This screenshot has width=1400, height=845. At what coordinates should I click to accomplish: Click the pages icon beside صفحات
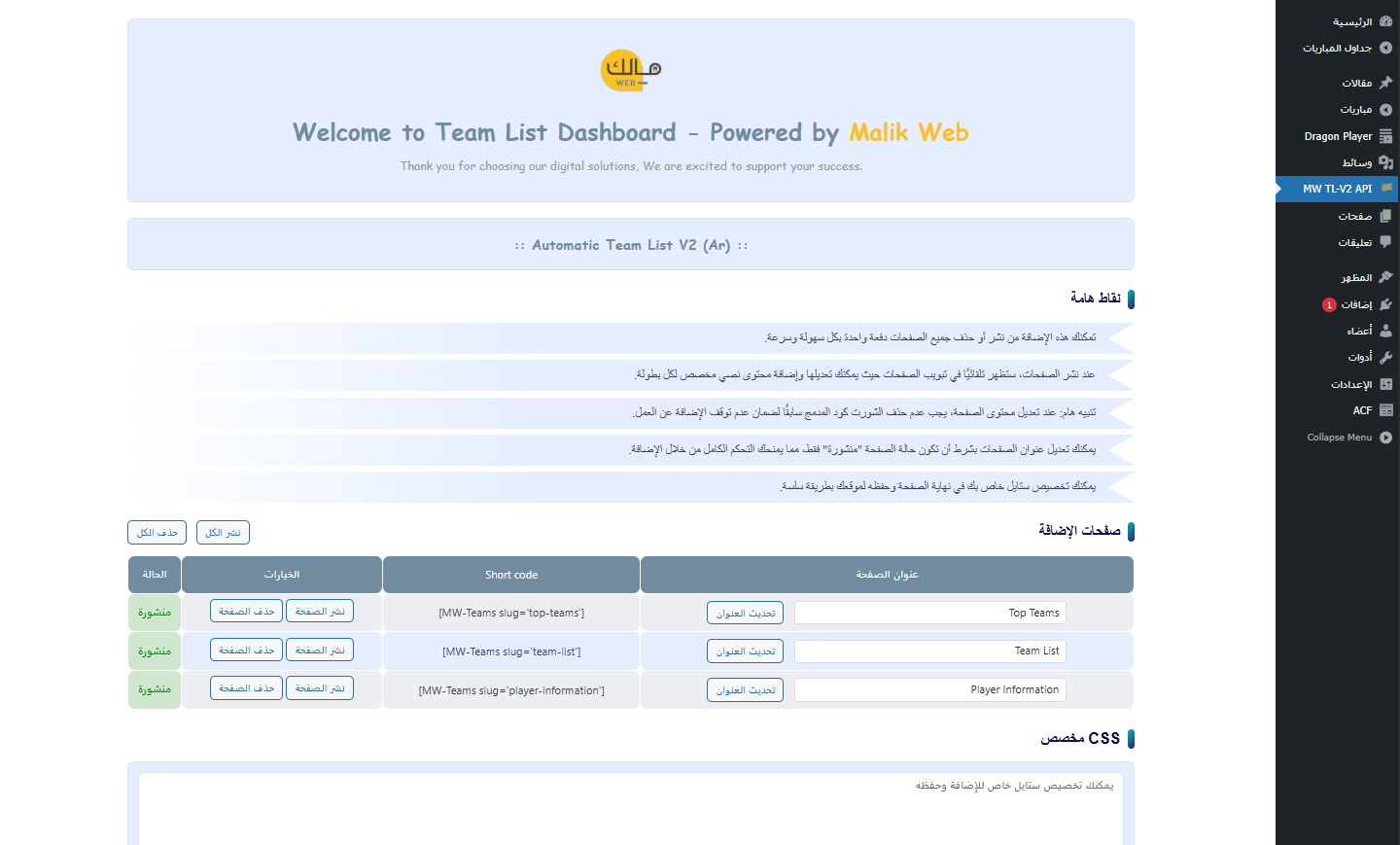point(1385,216)
